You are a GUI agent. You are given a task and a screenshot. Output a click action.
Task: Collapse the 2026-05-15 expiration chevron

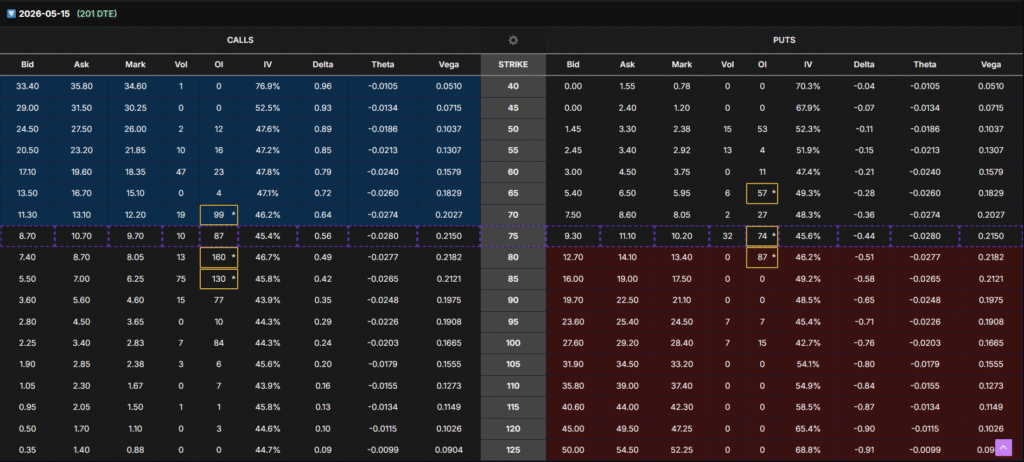[9, 14]
